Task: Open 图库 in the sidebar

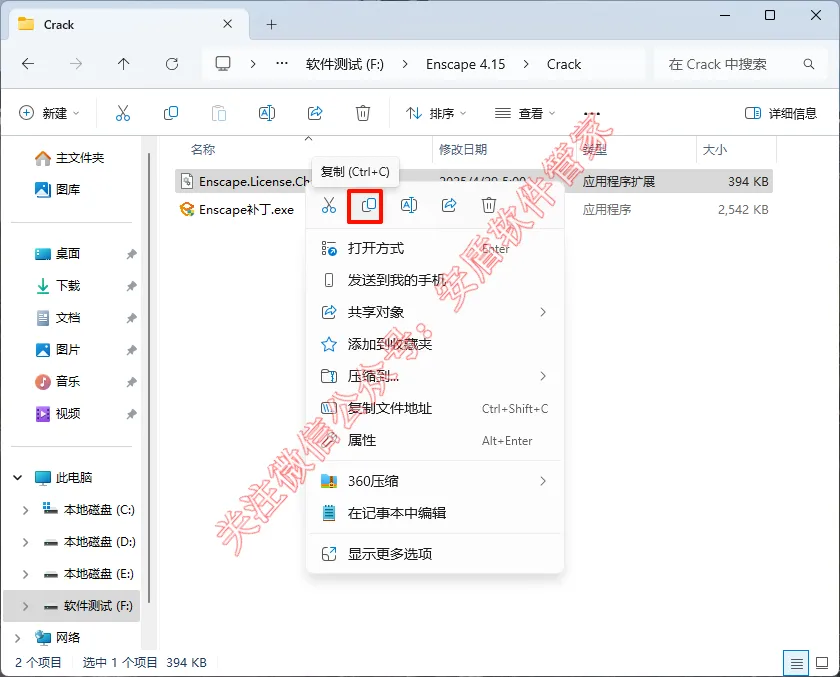Action: pos(58,190)
